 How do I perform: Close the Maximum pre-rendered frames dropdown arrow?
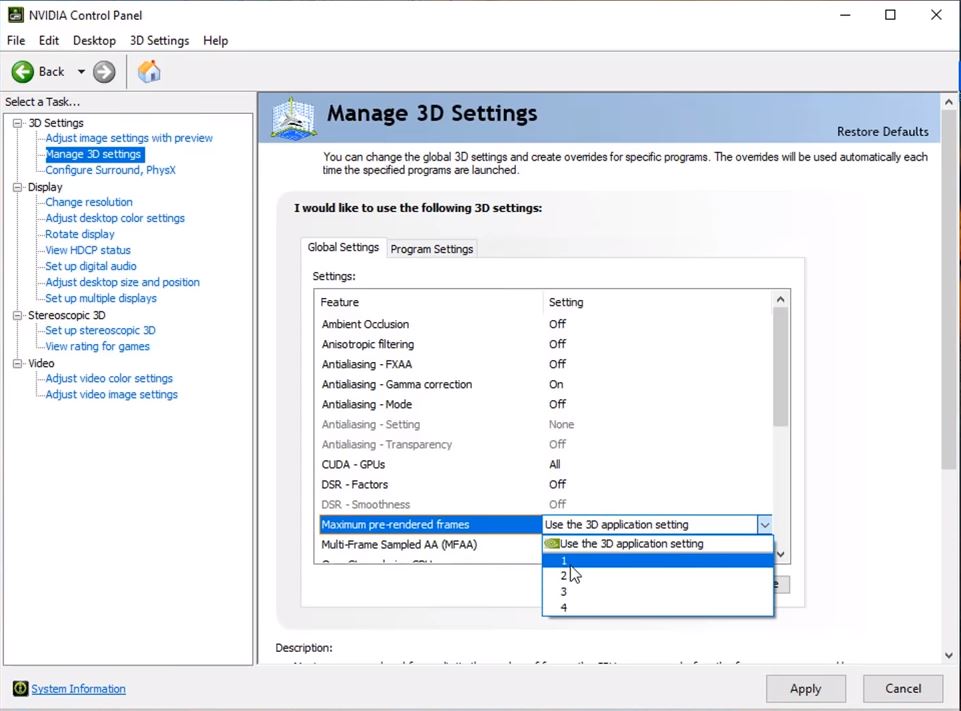(764, 525)
